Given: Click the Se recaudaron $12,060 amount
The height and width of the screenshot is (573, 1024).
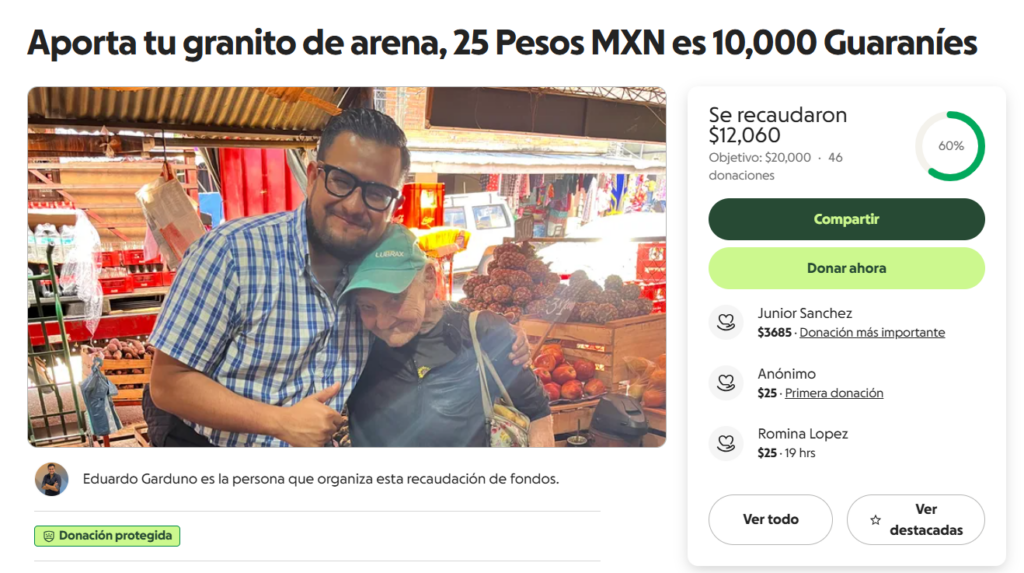Looking at the screenshot, I should click(x=777, y=125).
